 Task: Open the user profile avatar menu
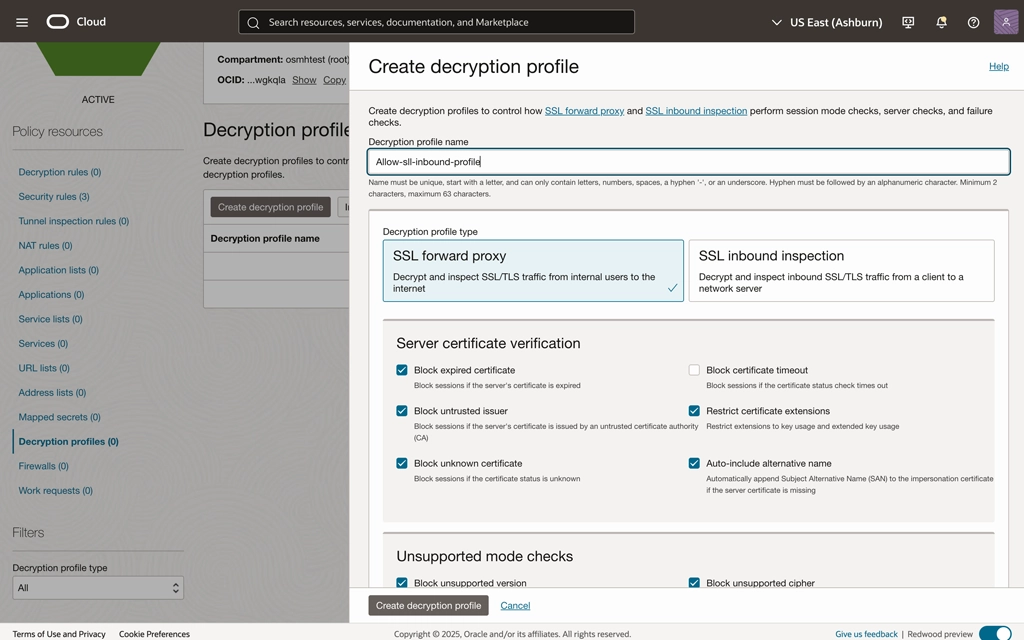coord(1005,22)
